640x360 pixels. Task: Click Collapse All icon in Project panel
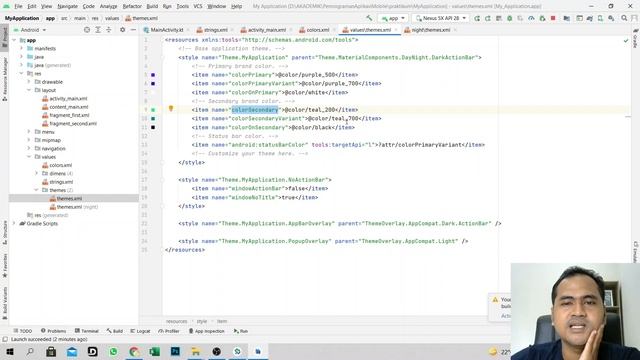(x=109, y=30)
